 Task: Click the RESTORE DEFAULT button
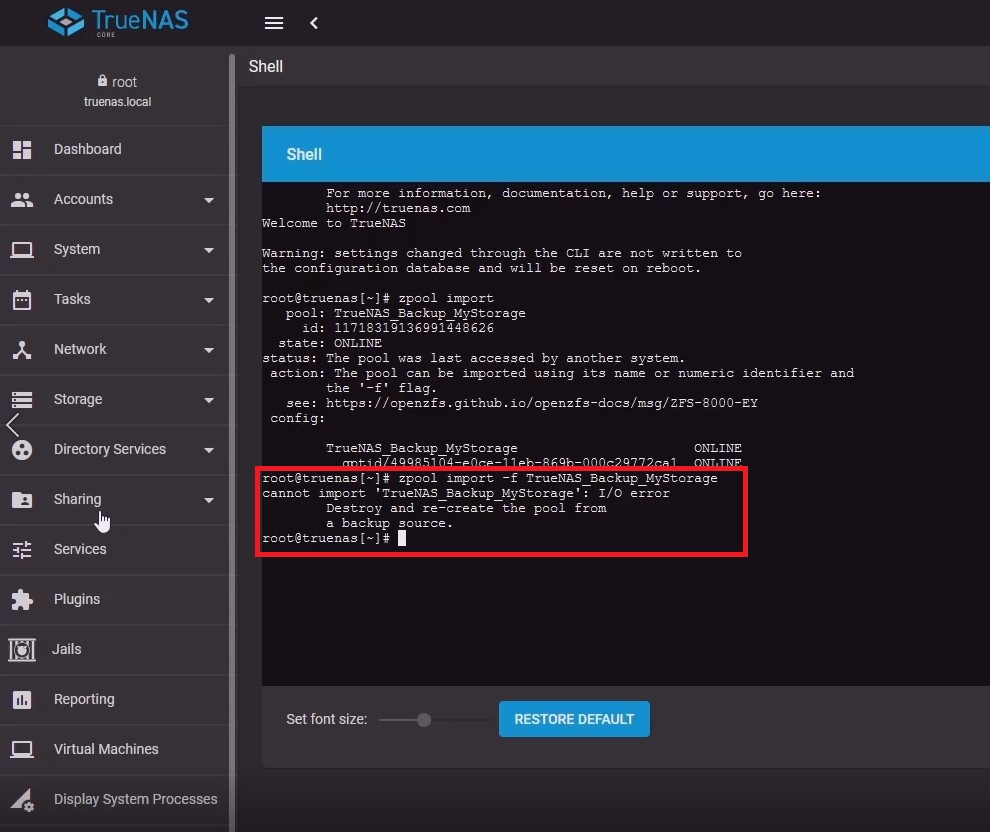[574, 719]
